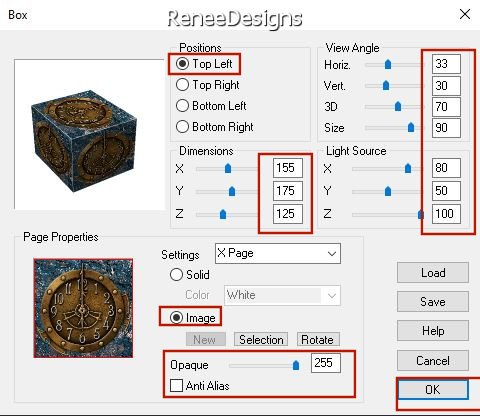The height and width of the screenshot is (416, 480).
Task: Click the Opaque slider handle
Action: [x=296, y=365]
